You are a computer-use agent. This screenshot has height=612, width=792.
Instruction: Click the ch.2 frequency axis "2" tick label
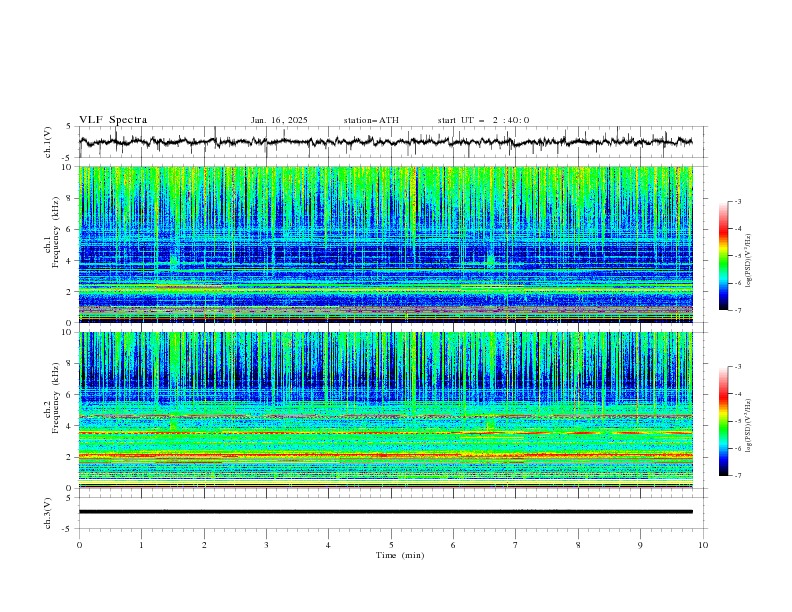coord(71,457)
